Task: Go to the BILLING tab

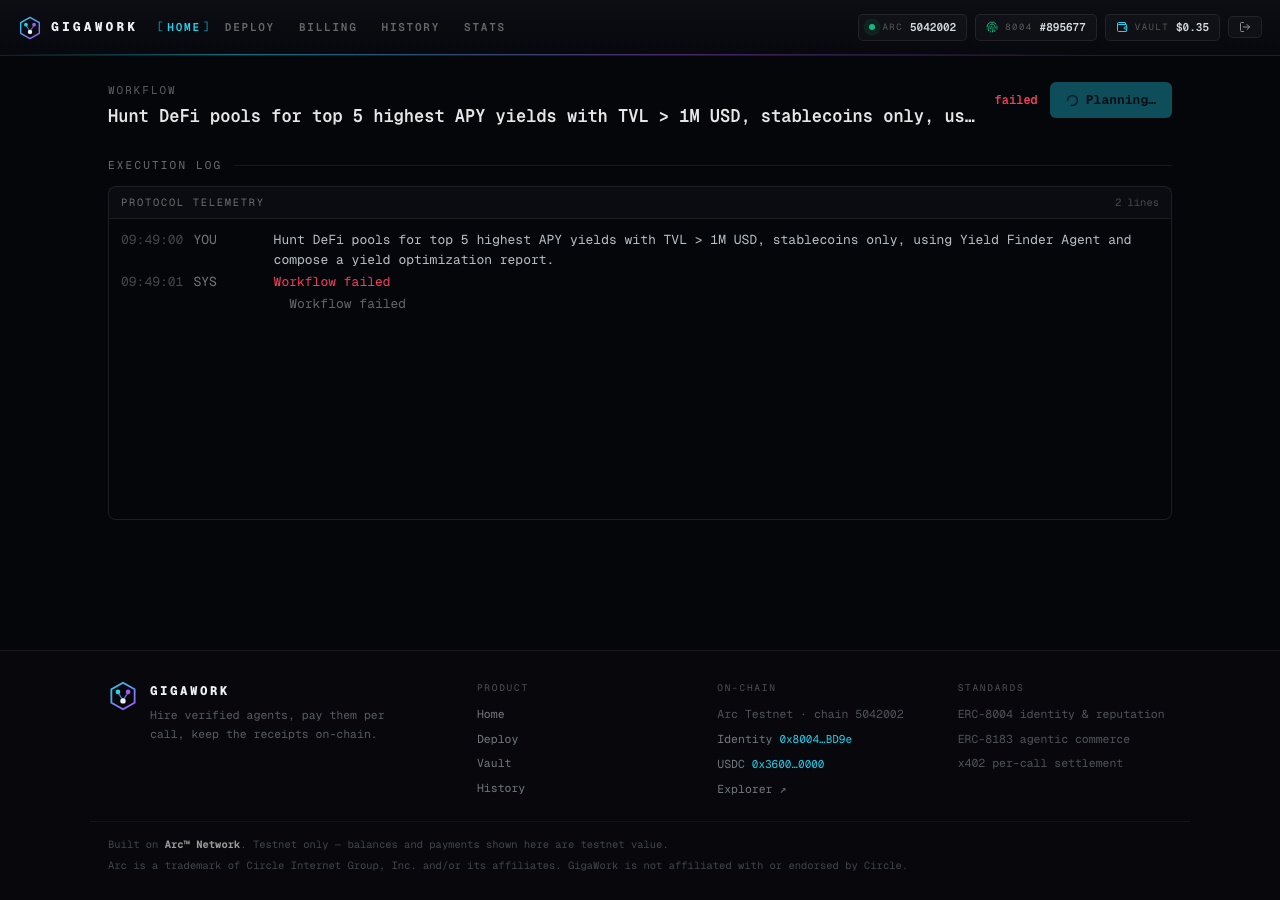Action: [328, 28]
